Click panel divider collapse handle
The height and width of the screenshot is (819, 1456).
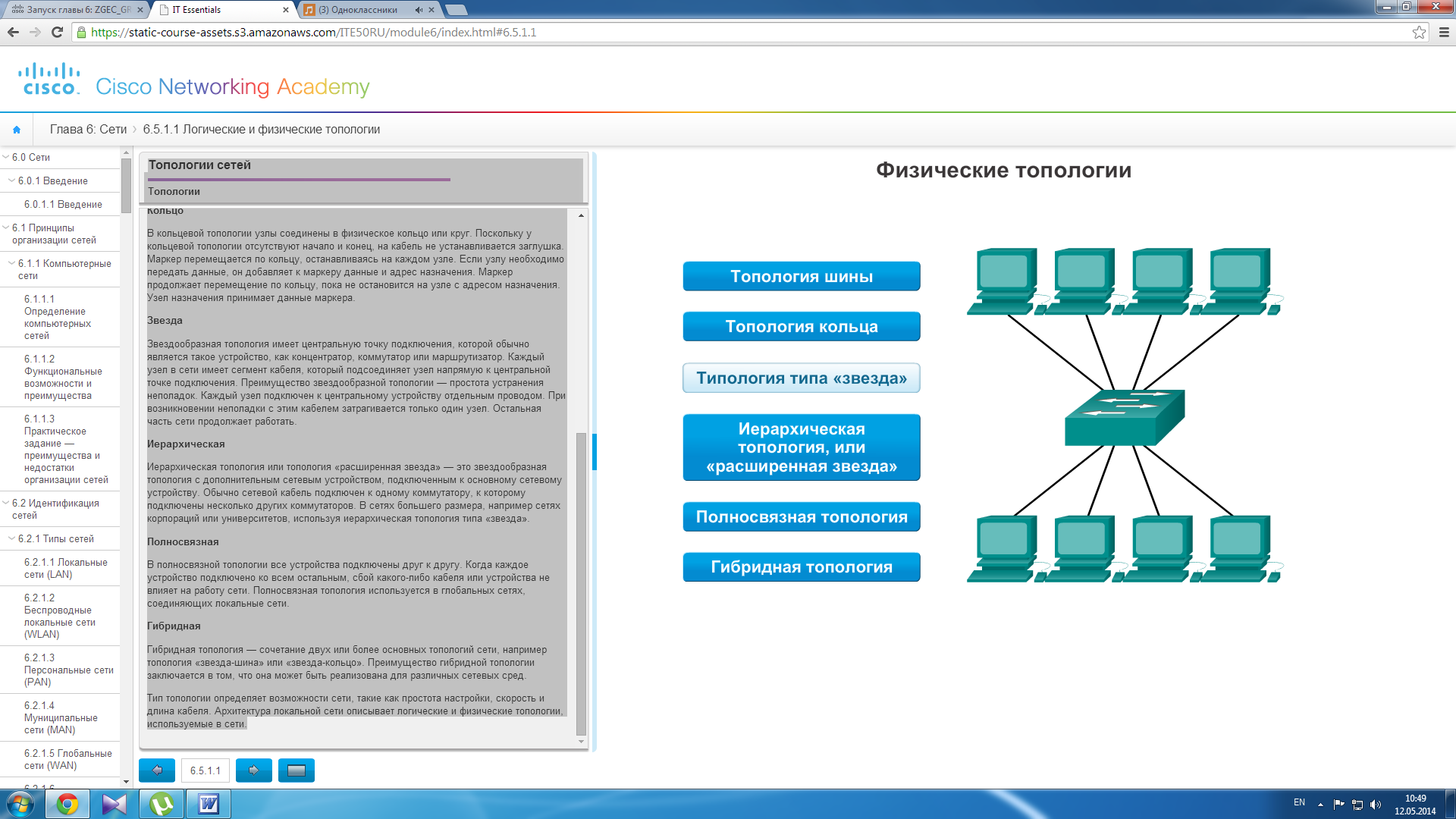click(x=595, y=451)
